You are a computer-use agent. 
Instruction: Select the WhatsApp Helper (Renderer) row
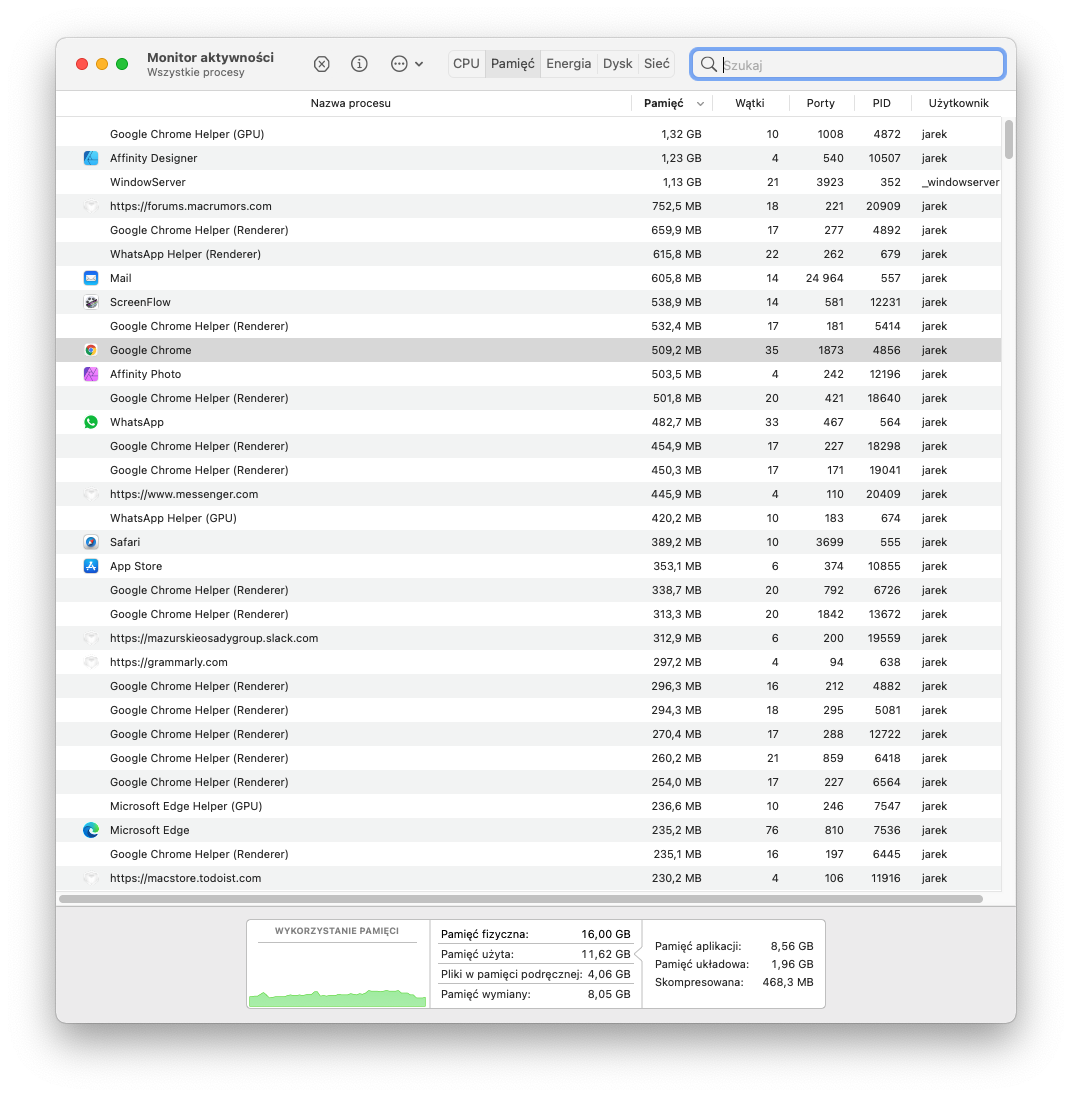tap(528, 255)
